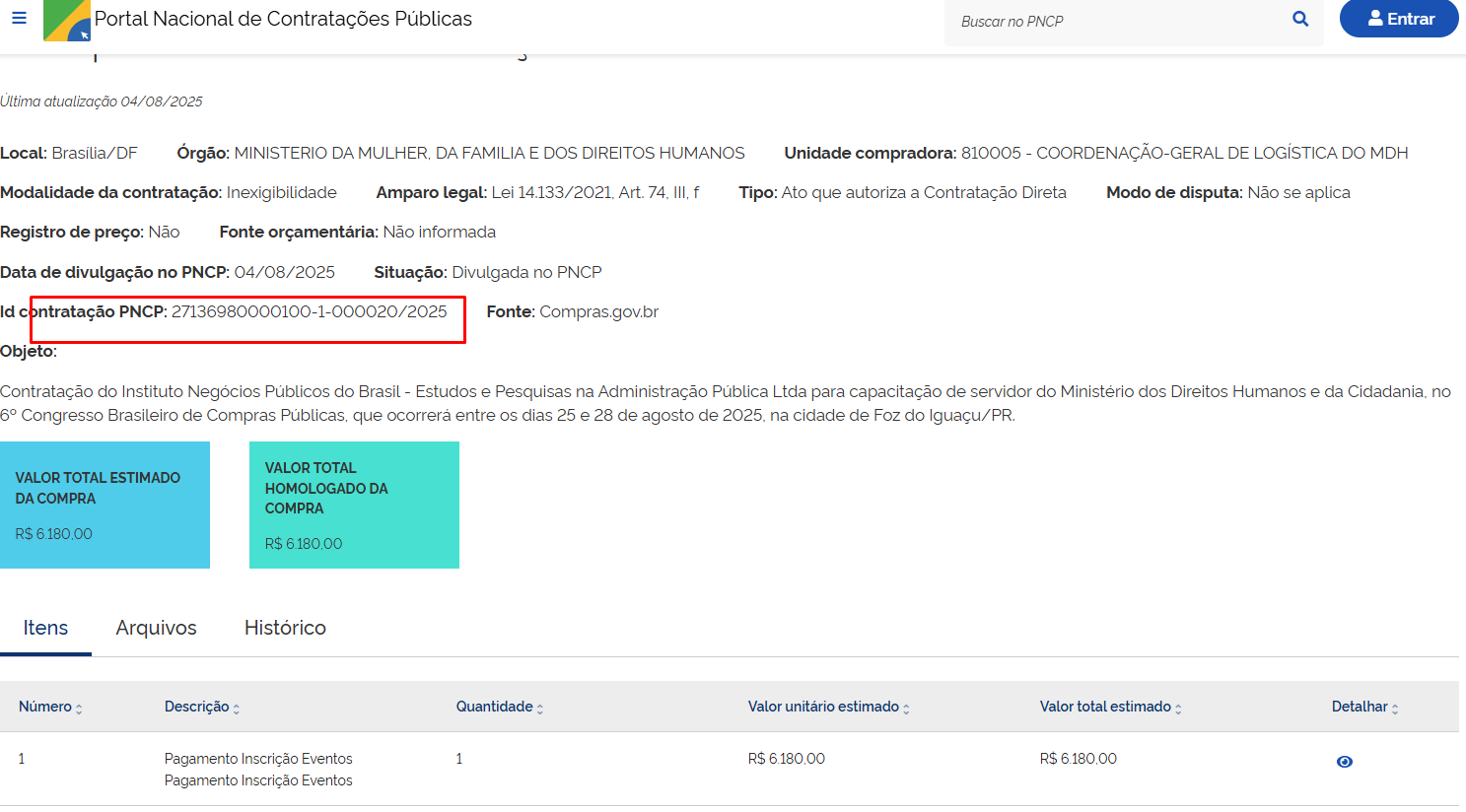Screen dimensions: 1466x812
Task: Sort by Valor total estimado column
Action: pyautogui.click(x=1178, y=709)
